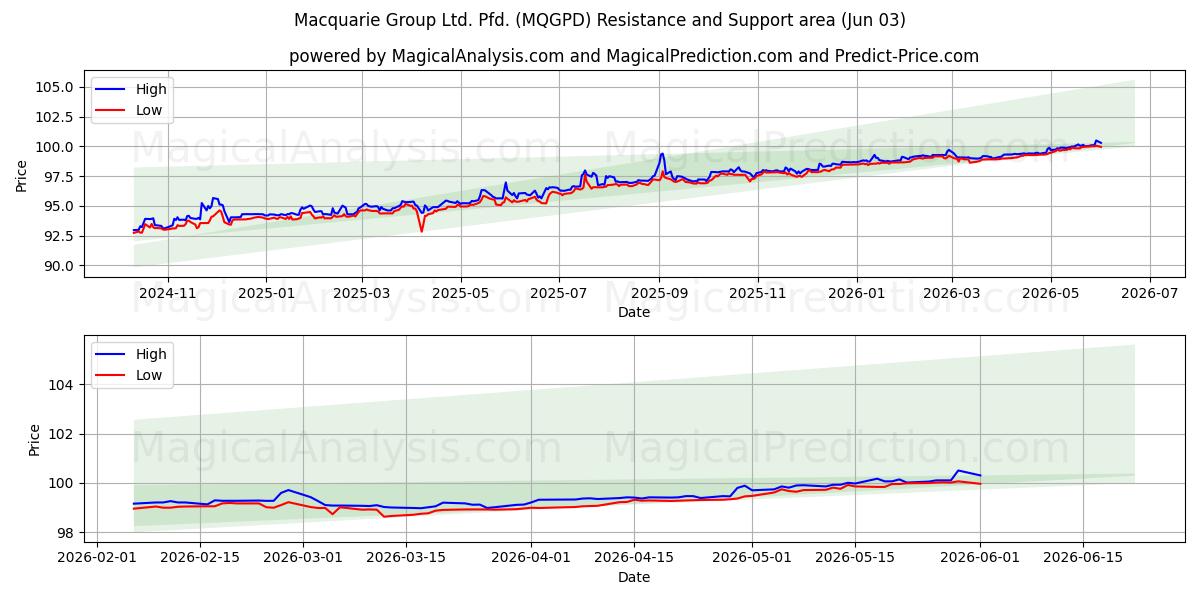Click the final High peak in bottom chart

coord(958,470)
